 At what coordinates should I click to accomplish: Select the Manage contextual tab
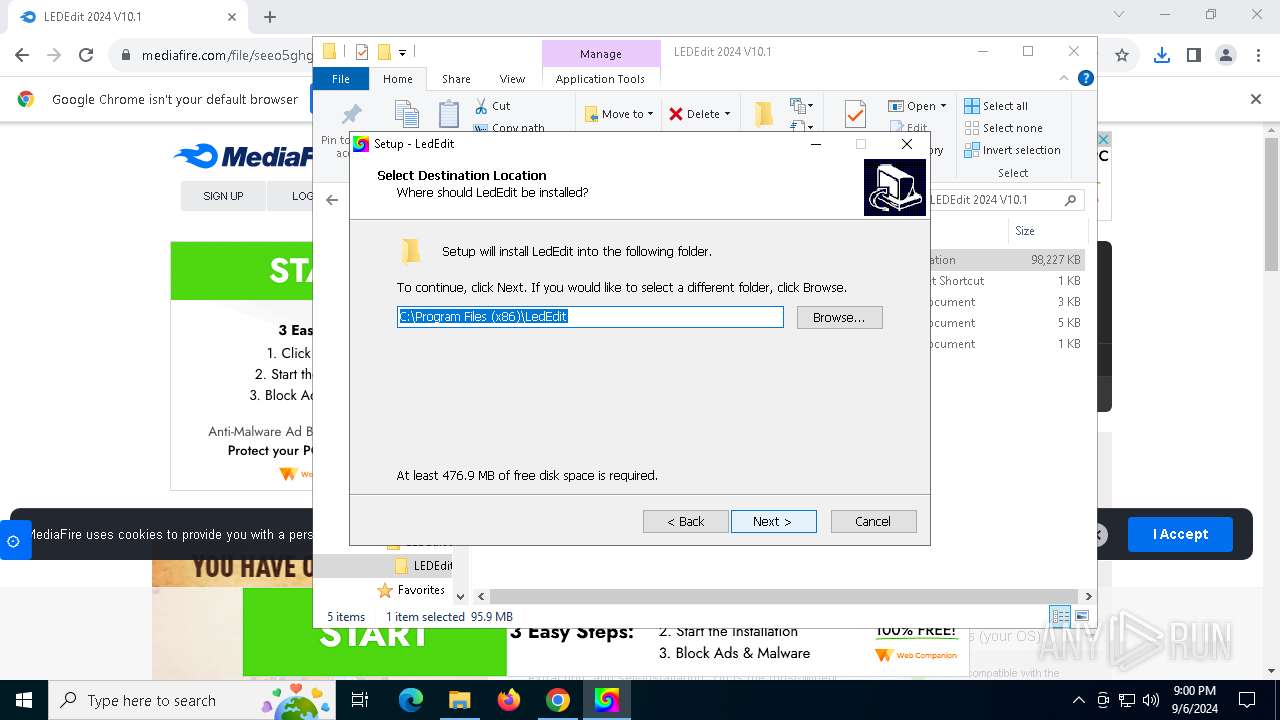[600, 54]
